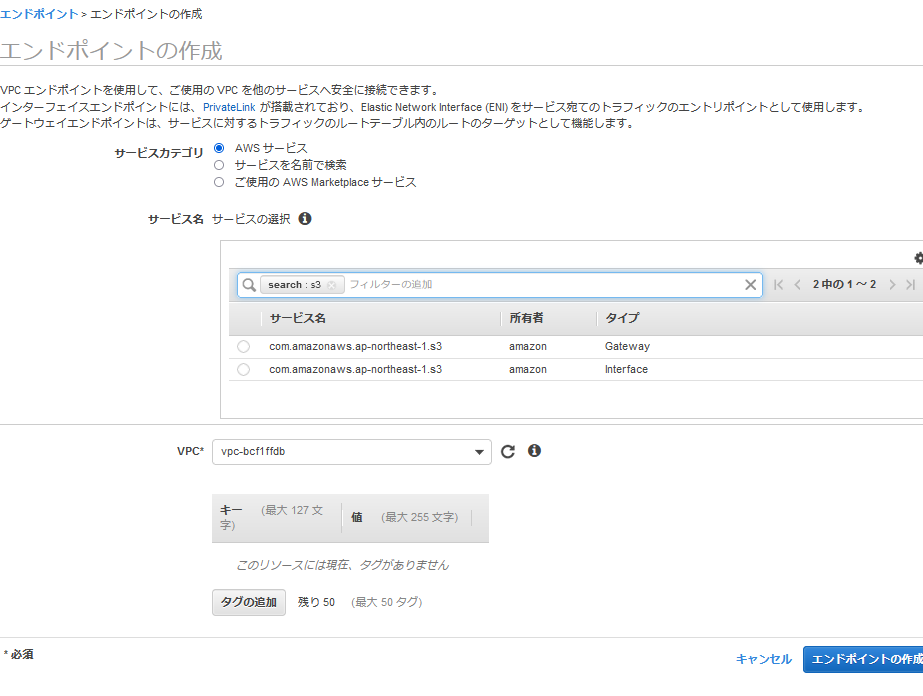
Task: Open the VPC dropdown vpc-bcf1ffdb
Action: [x=351, y=452]
